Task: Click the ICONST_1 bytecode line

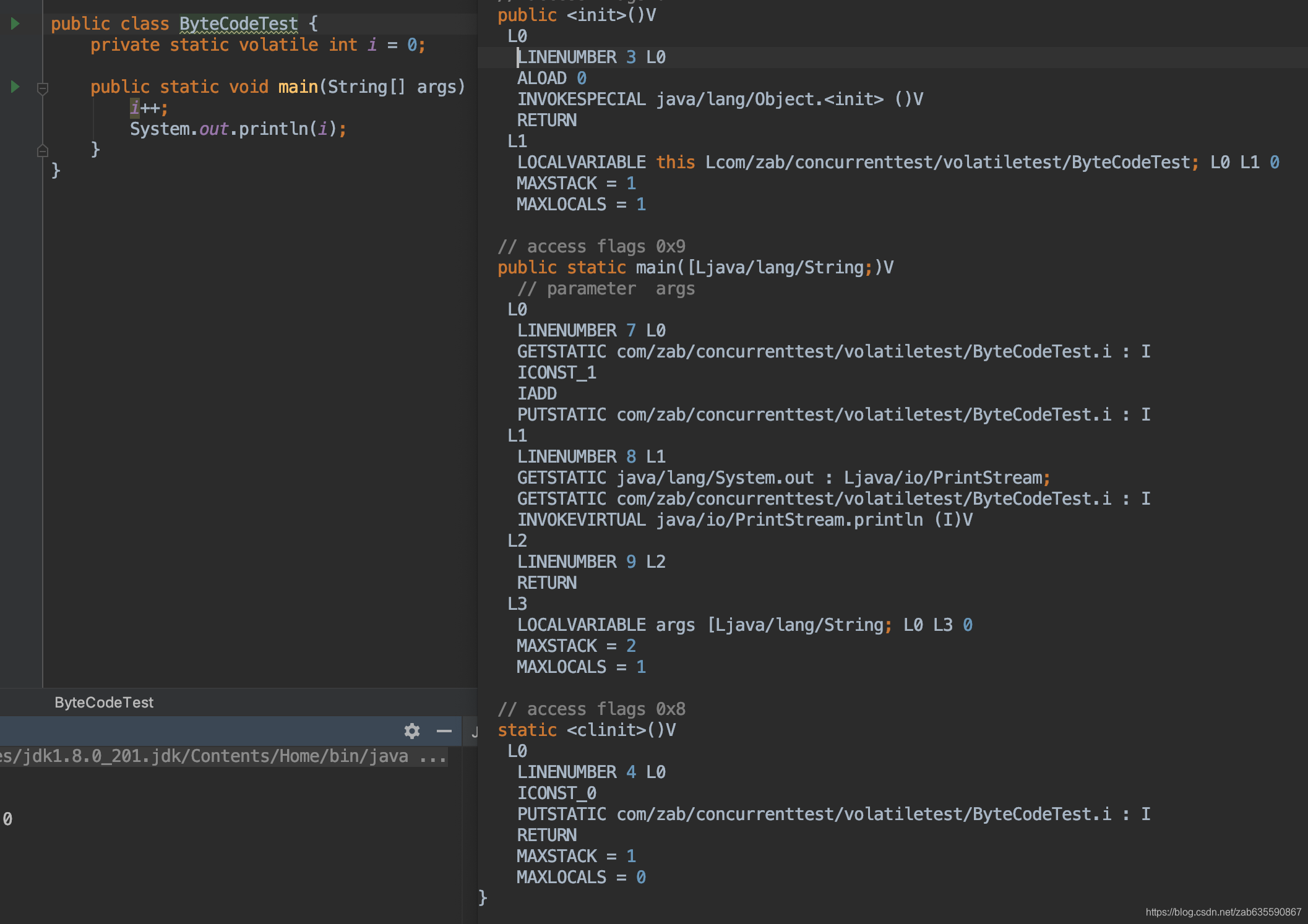Action: pyautogui.click(x=556, y=372)
